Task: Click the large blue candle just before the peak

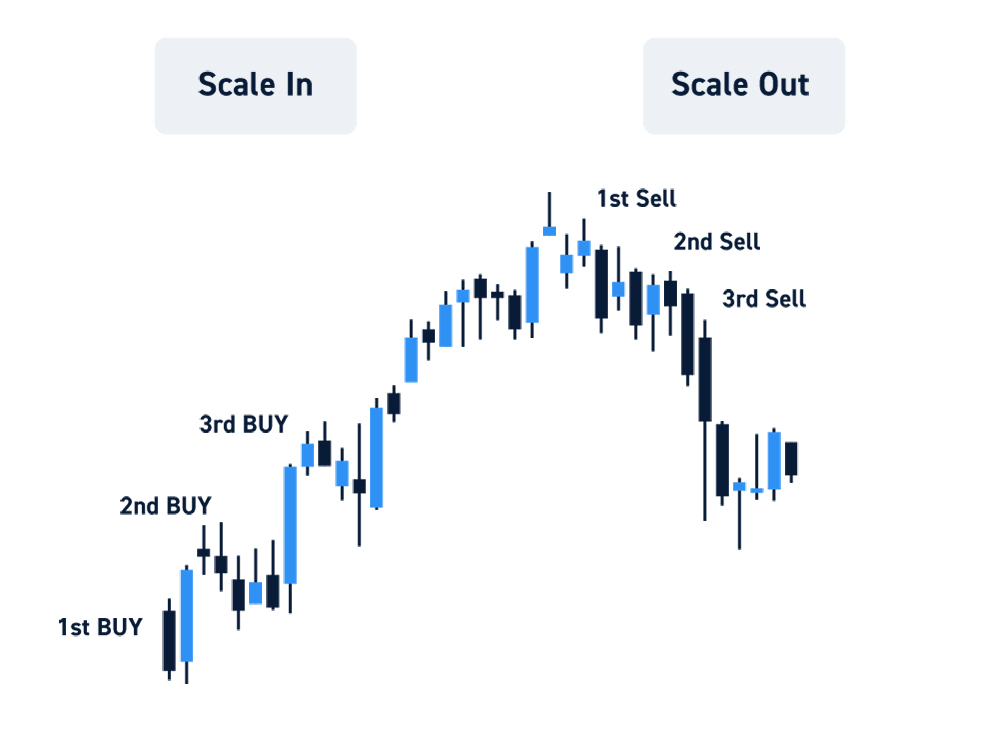Action: (x=532, y=285)
